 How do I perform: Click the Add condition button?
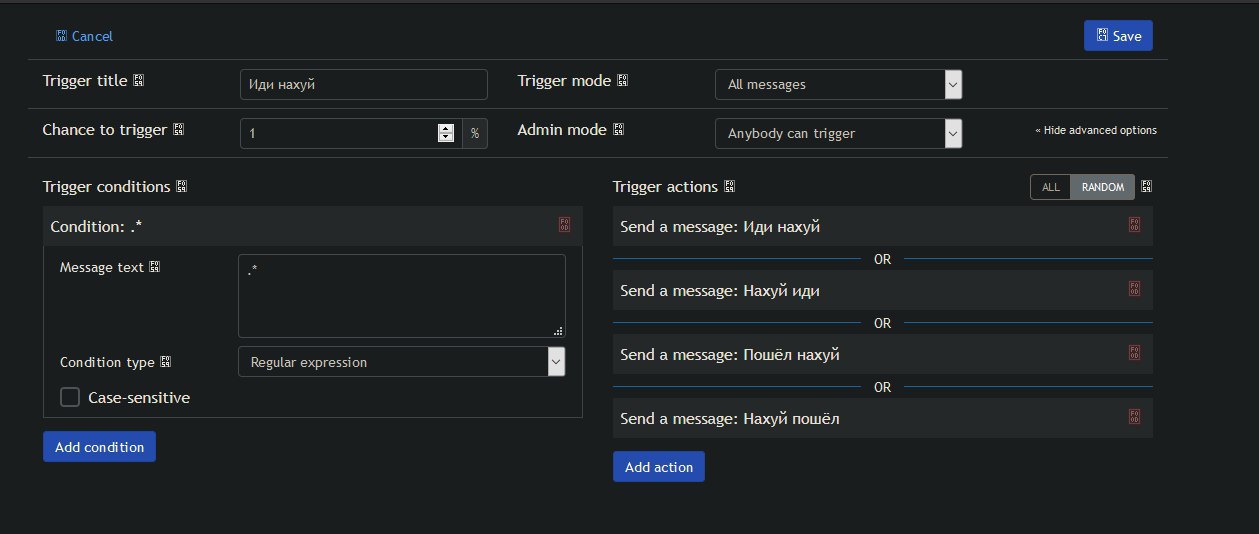(99, 447)
